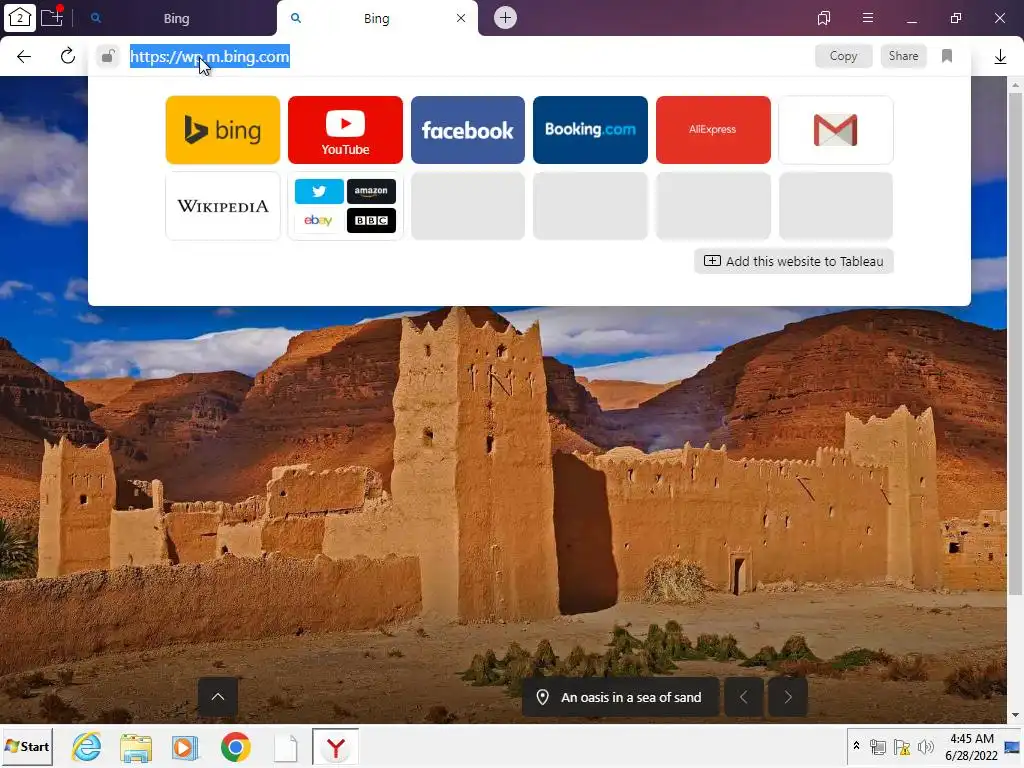
Task: Show the next Bing background image
Action: 788,697
